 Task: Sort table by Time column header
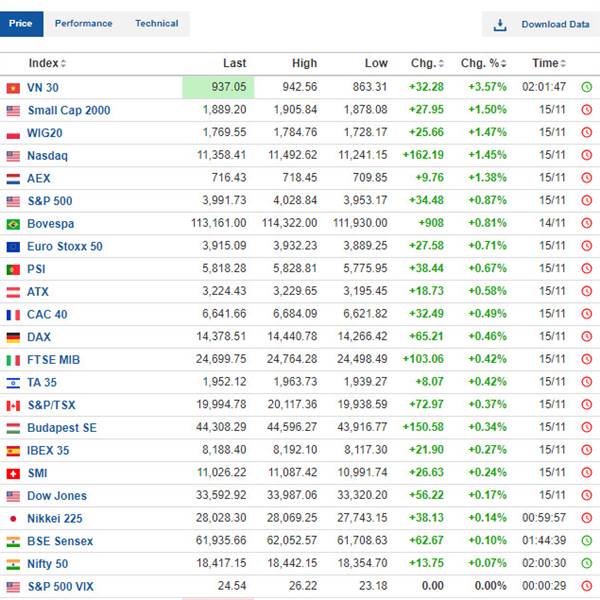(x=549, y=63)
